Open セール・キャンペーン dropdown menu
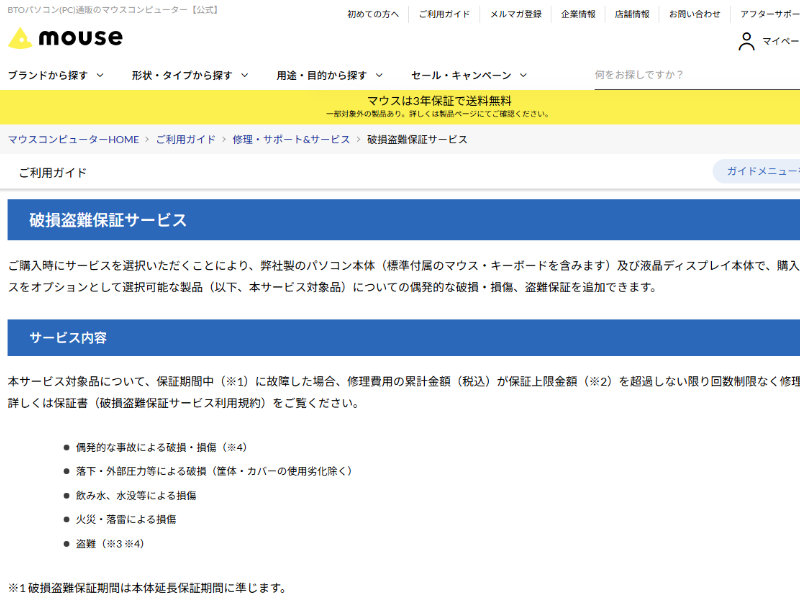Viewport: 800px width, 600px height. tap(468, 75)
